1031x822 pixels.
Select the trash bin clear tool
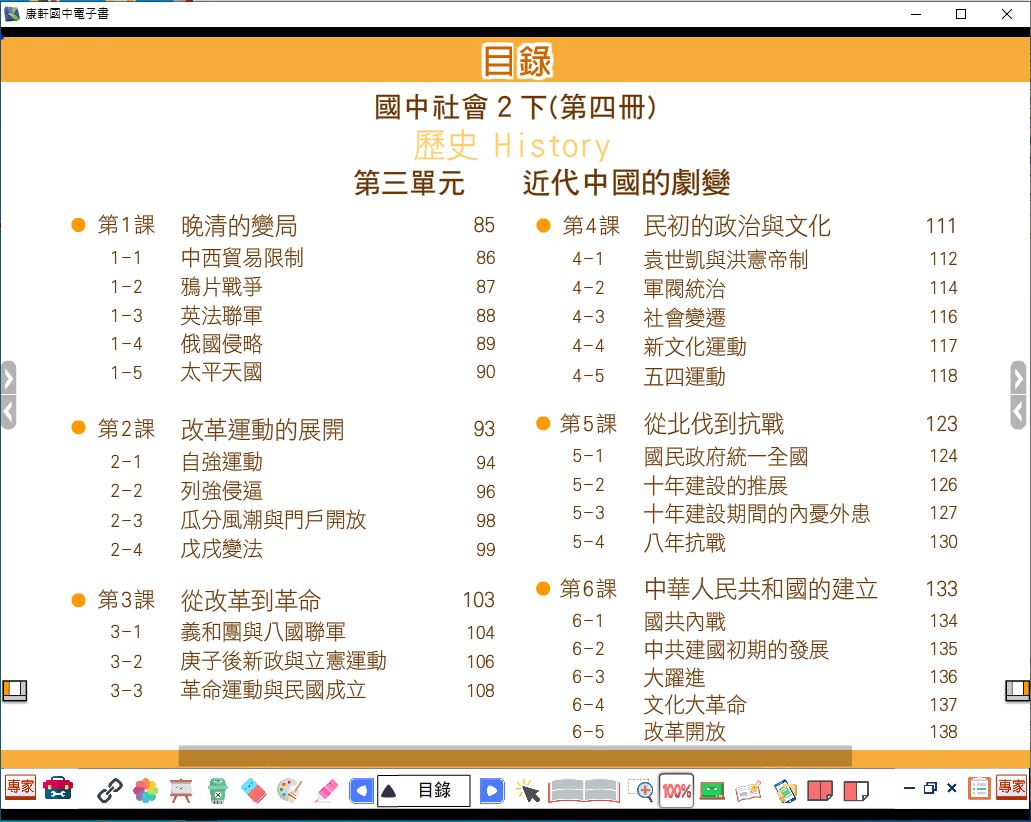(x=217, y=791)
